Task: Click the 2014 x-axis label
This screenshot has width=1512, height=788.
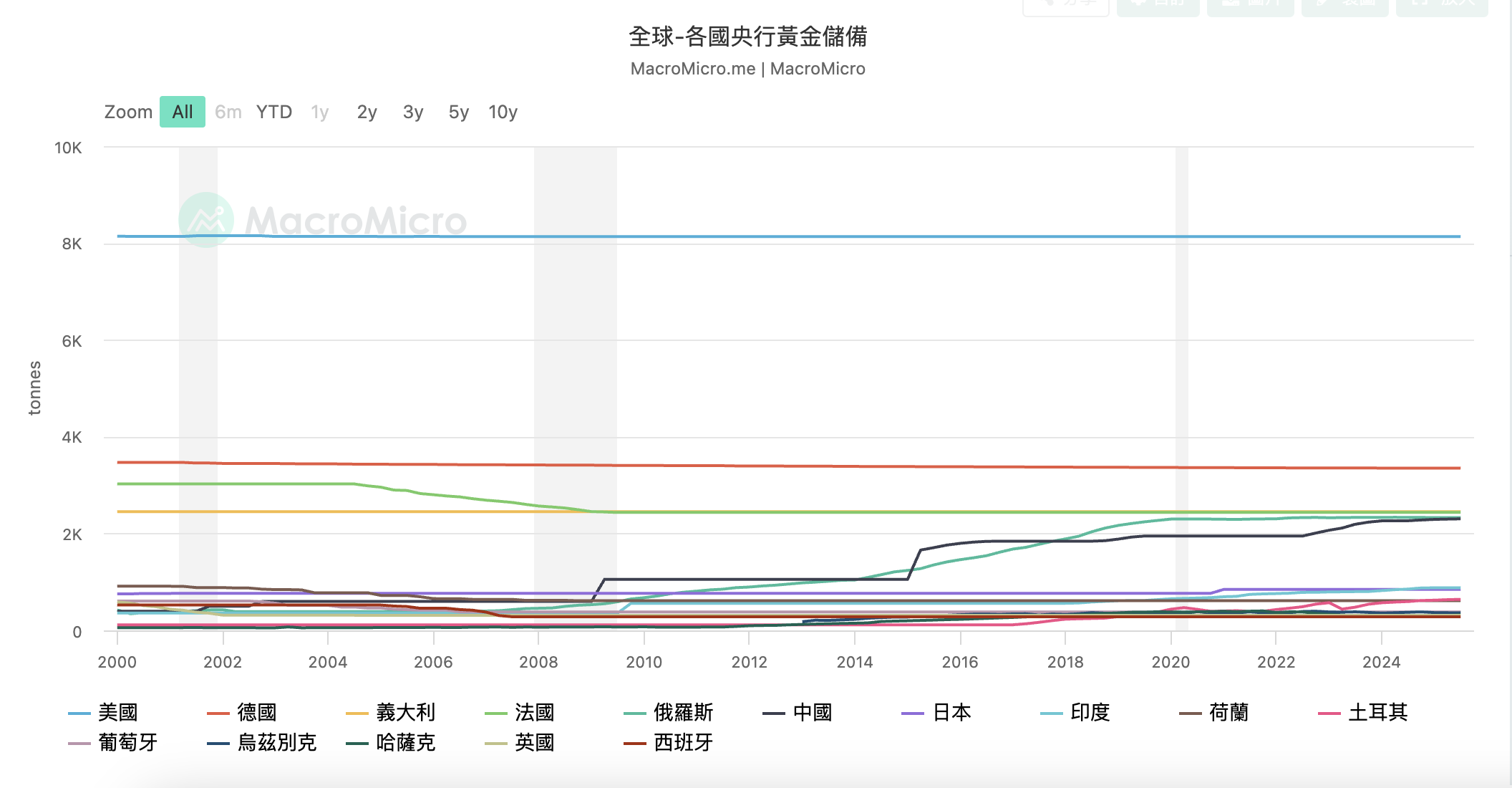Action: click(855, 662)
